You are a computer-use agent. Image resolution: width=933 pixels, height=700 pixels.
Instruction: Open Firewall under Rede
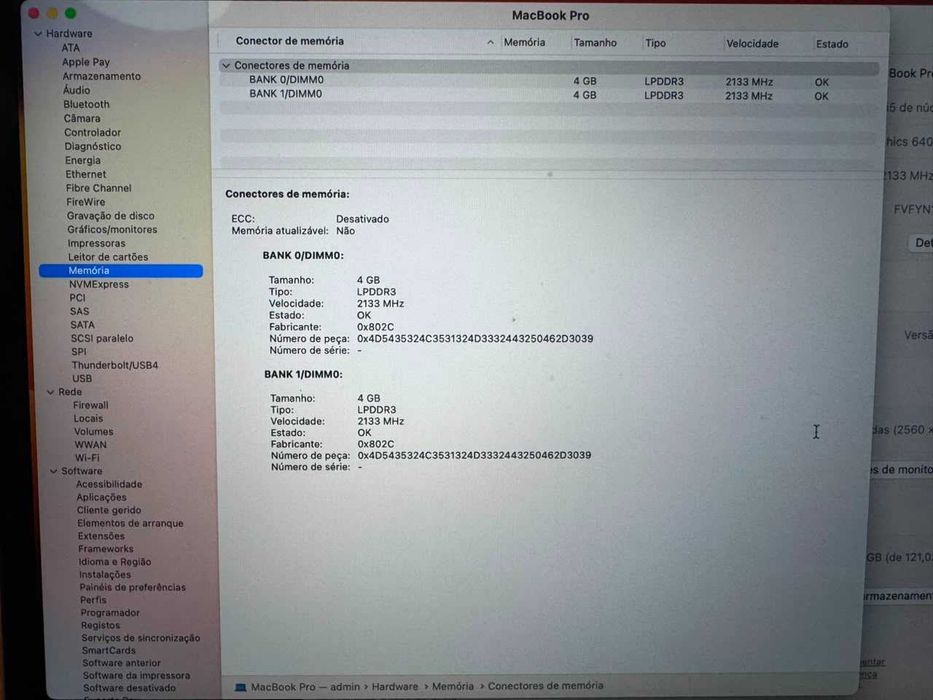point(90,405)
